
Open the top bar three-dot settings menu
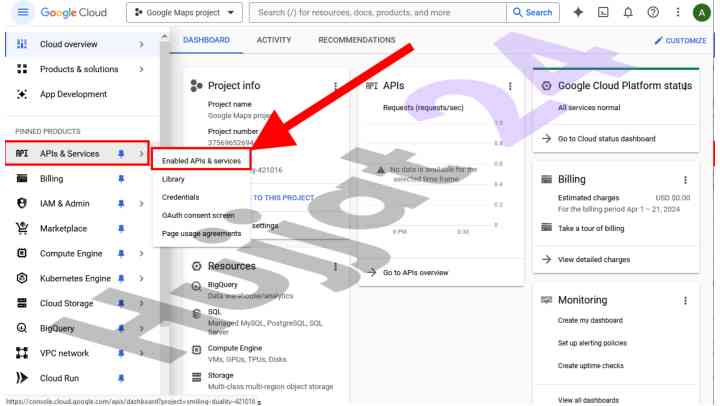677,12
